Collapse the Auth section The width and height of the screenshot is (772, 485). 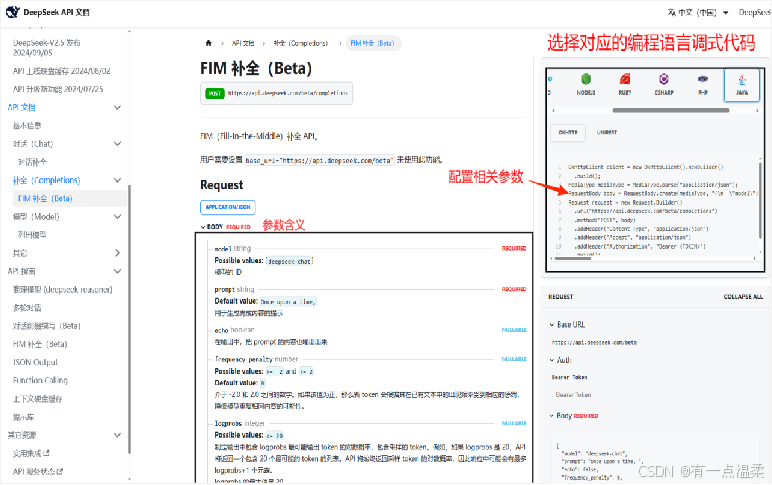[560, 360]
